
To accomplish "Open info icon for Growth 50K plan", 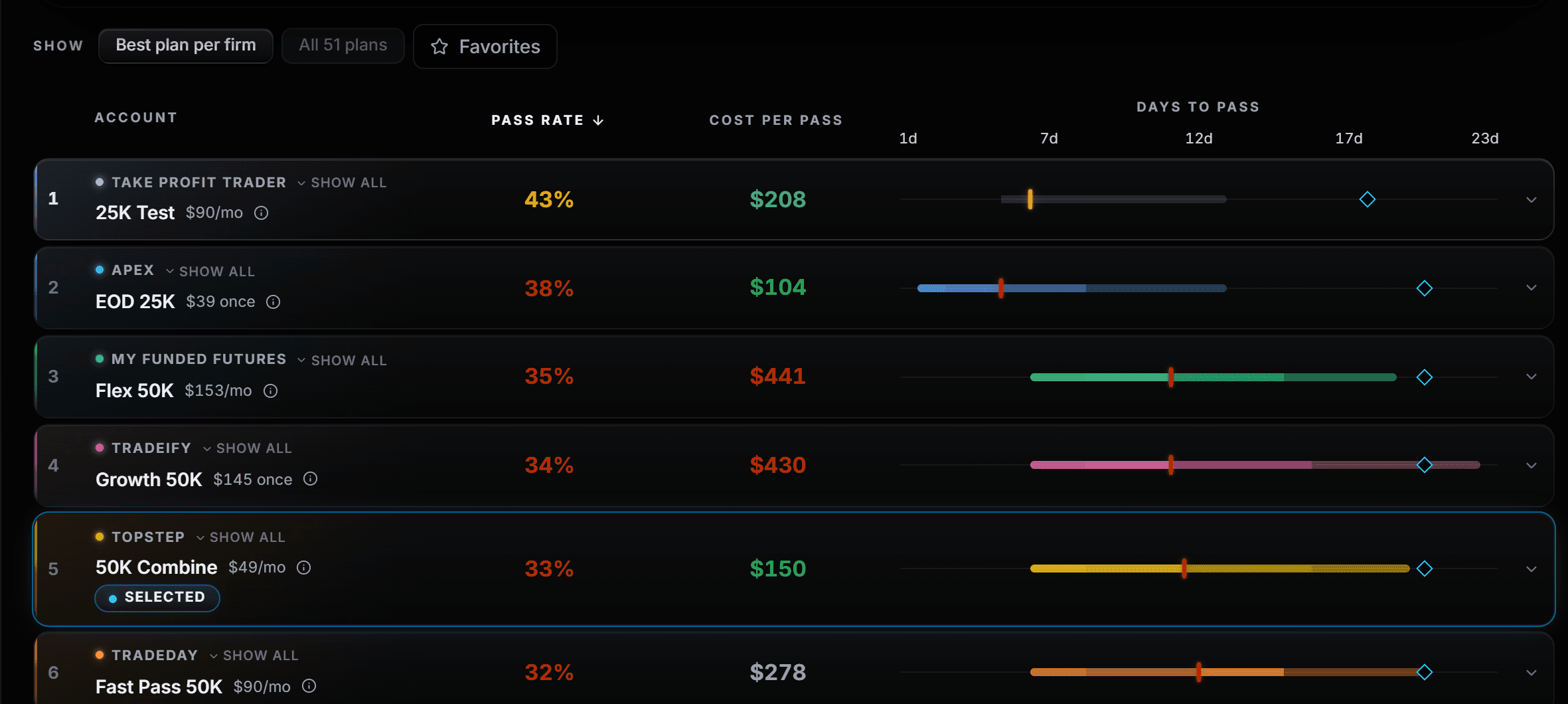I will point(311,479).
